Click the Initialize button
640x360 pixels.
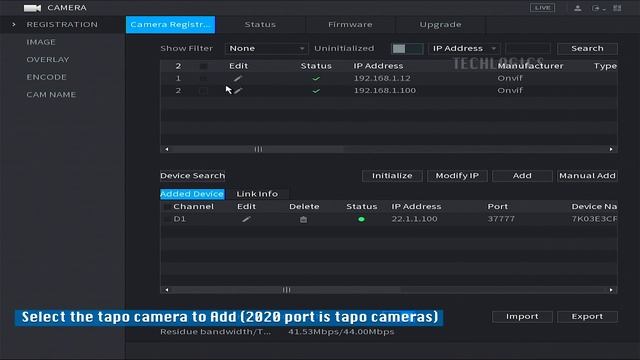click(392, 176)
